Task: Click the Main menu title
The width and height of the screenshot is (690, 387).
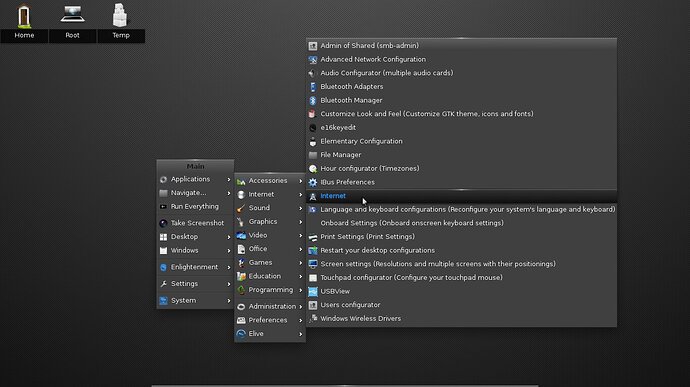Action: coord(195,166)
